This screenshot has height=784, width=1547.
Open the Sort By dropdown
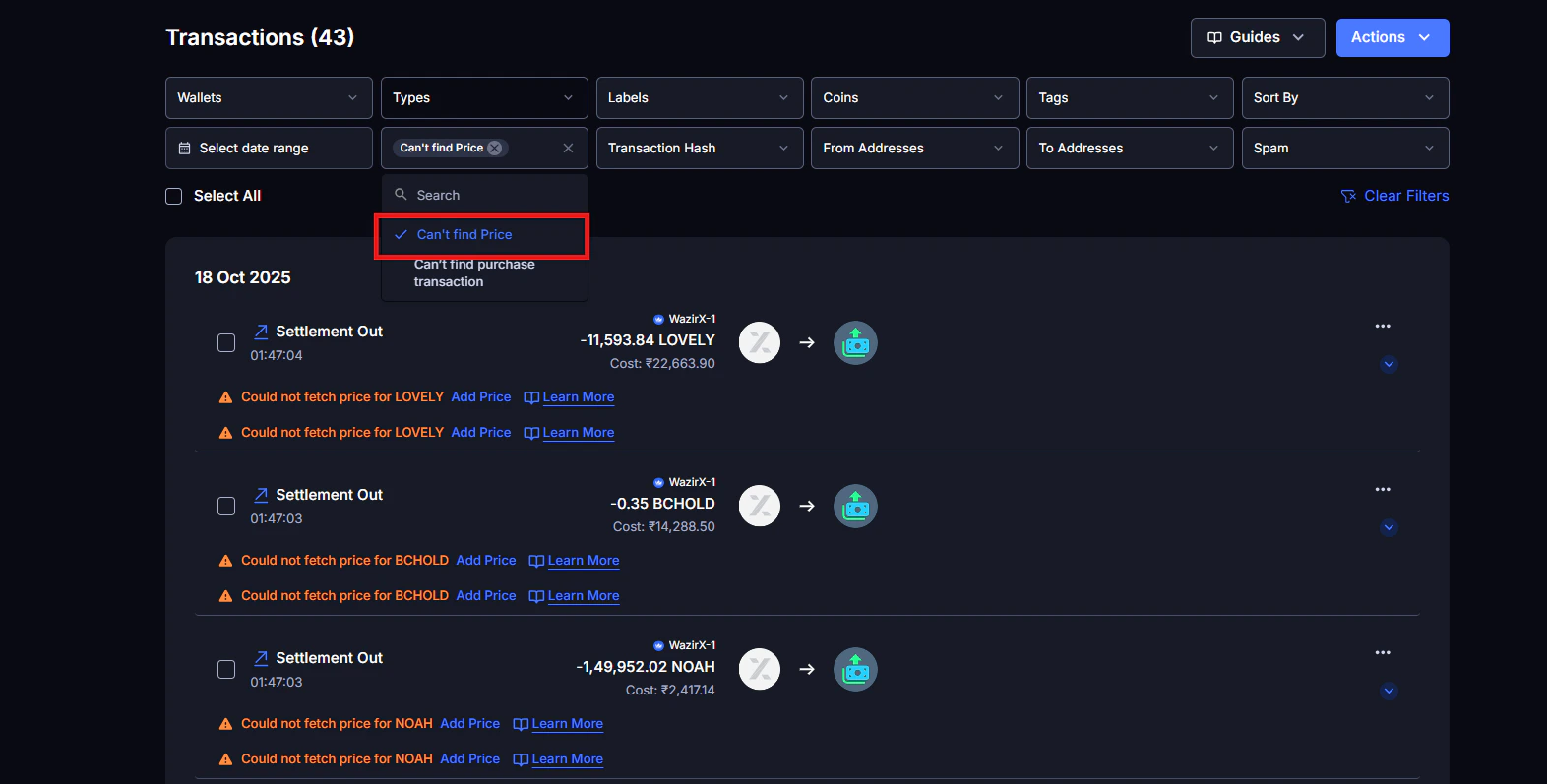tap(1345, 98)
